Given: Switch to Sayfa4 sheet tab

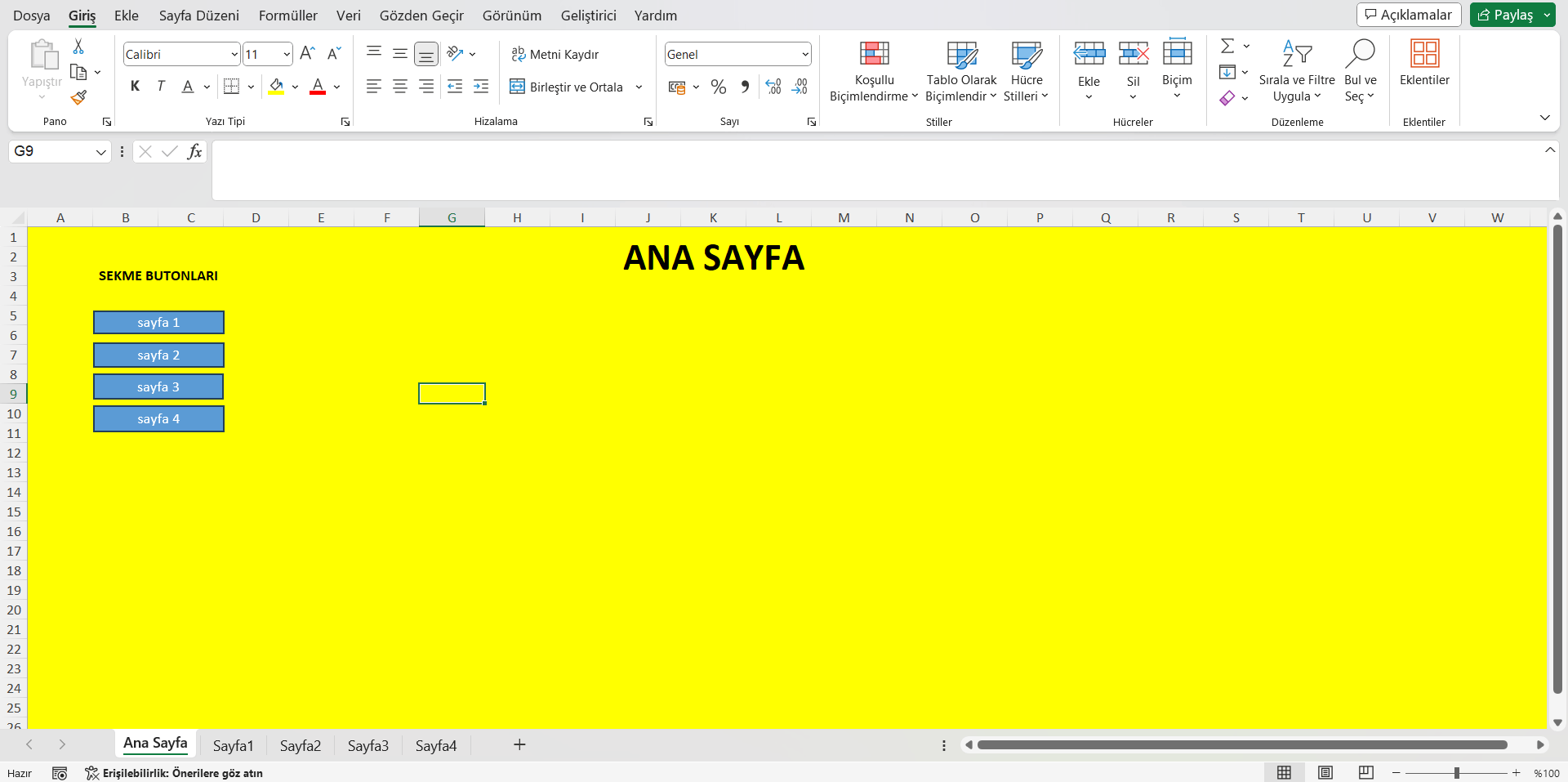Looking at the screenshot, I should click(436, 745).
